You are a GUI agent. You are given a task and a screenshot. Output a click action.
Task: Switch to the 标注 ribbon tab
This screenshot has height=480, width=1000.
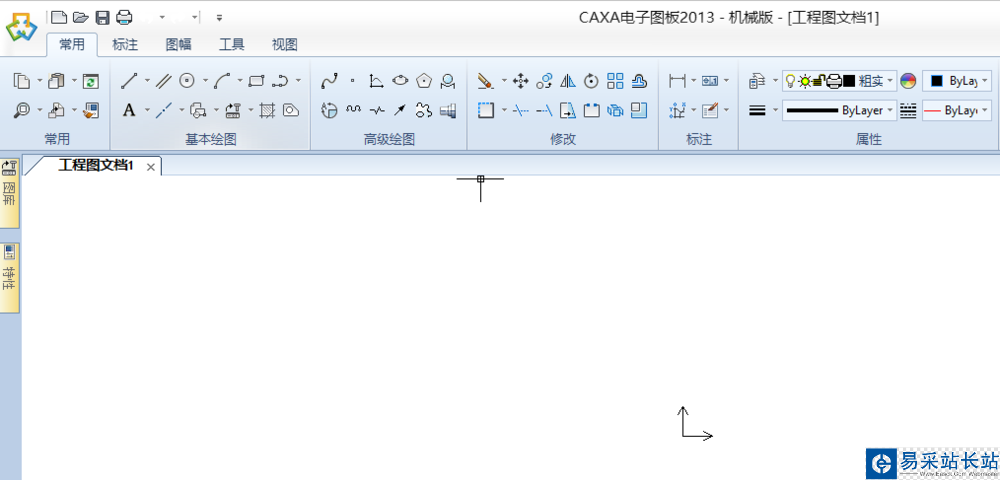pyautogui.click(x=125, y=45)
